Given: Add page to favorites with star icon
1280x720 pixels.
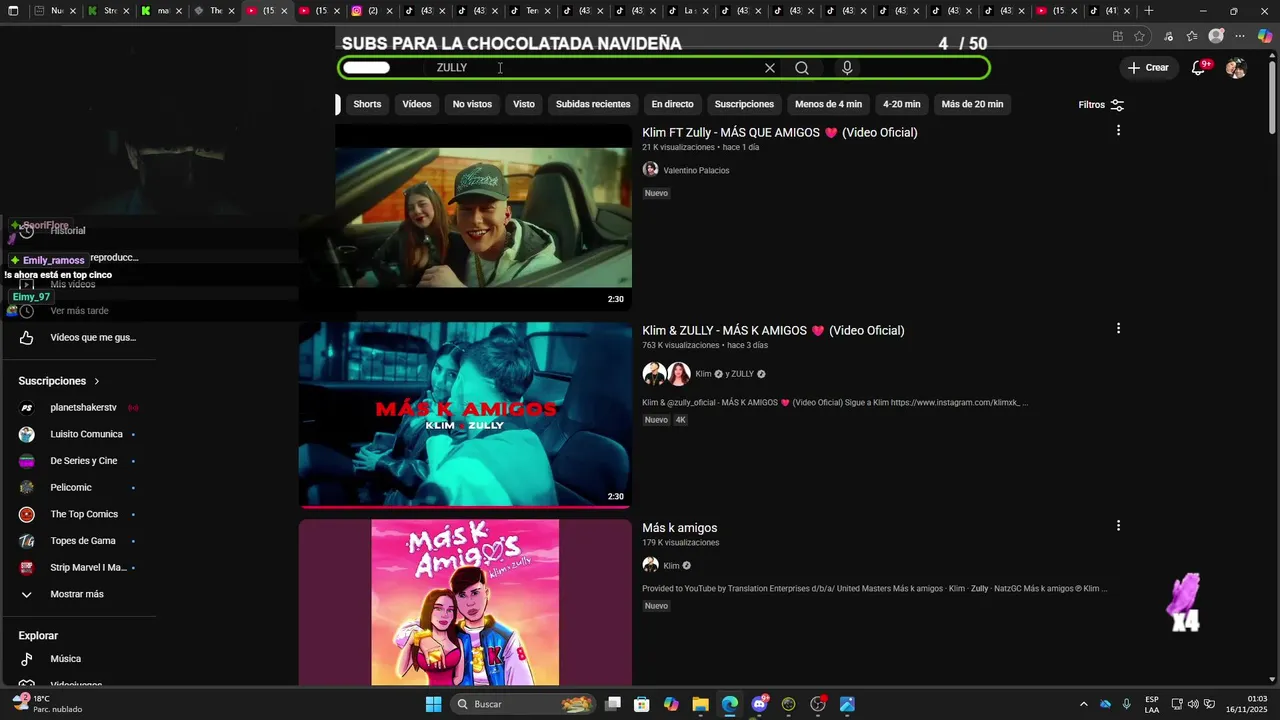Looking at the screenshot, I should coord(1139,36).
